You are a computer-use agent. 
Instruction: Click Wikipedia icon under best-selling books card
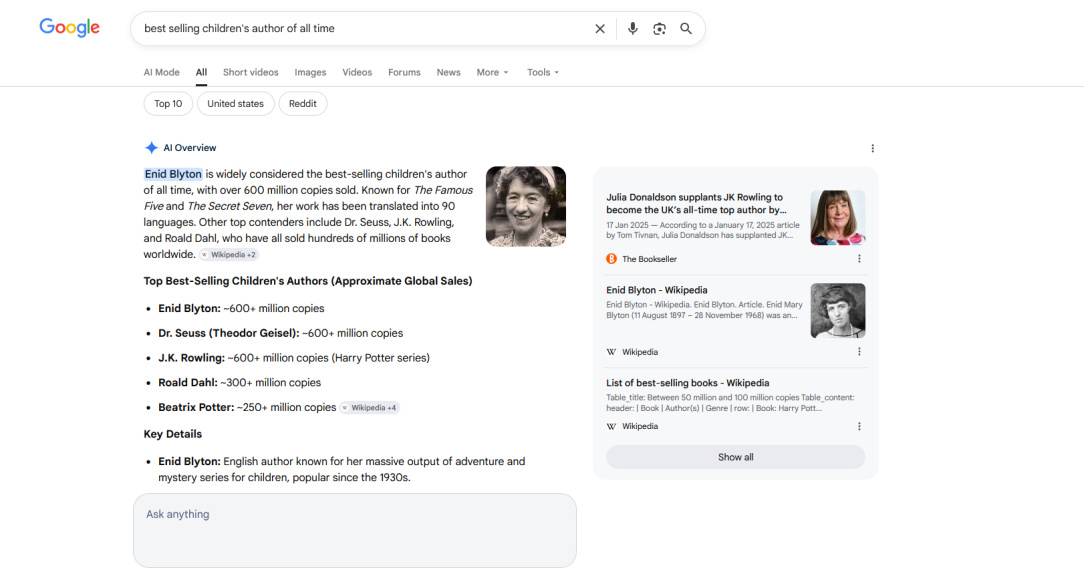pyautogui.click(x=611, y=426)
